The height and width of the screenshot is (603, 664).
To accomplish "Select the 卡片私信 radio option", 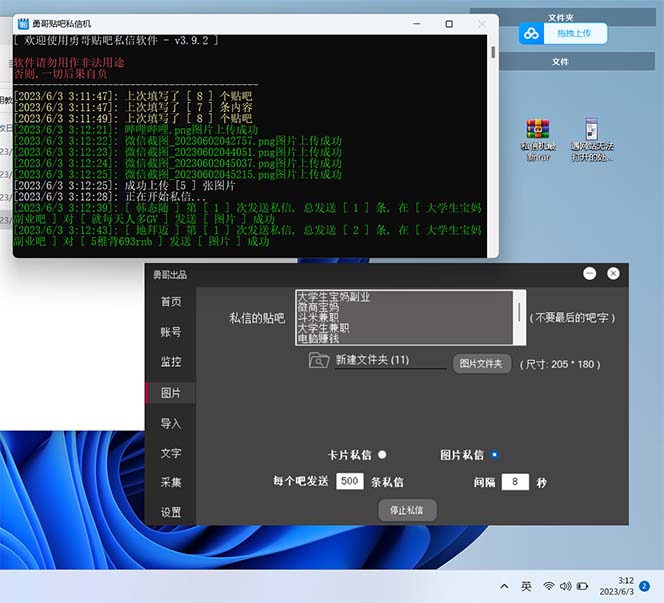I will click(382, 454).
